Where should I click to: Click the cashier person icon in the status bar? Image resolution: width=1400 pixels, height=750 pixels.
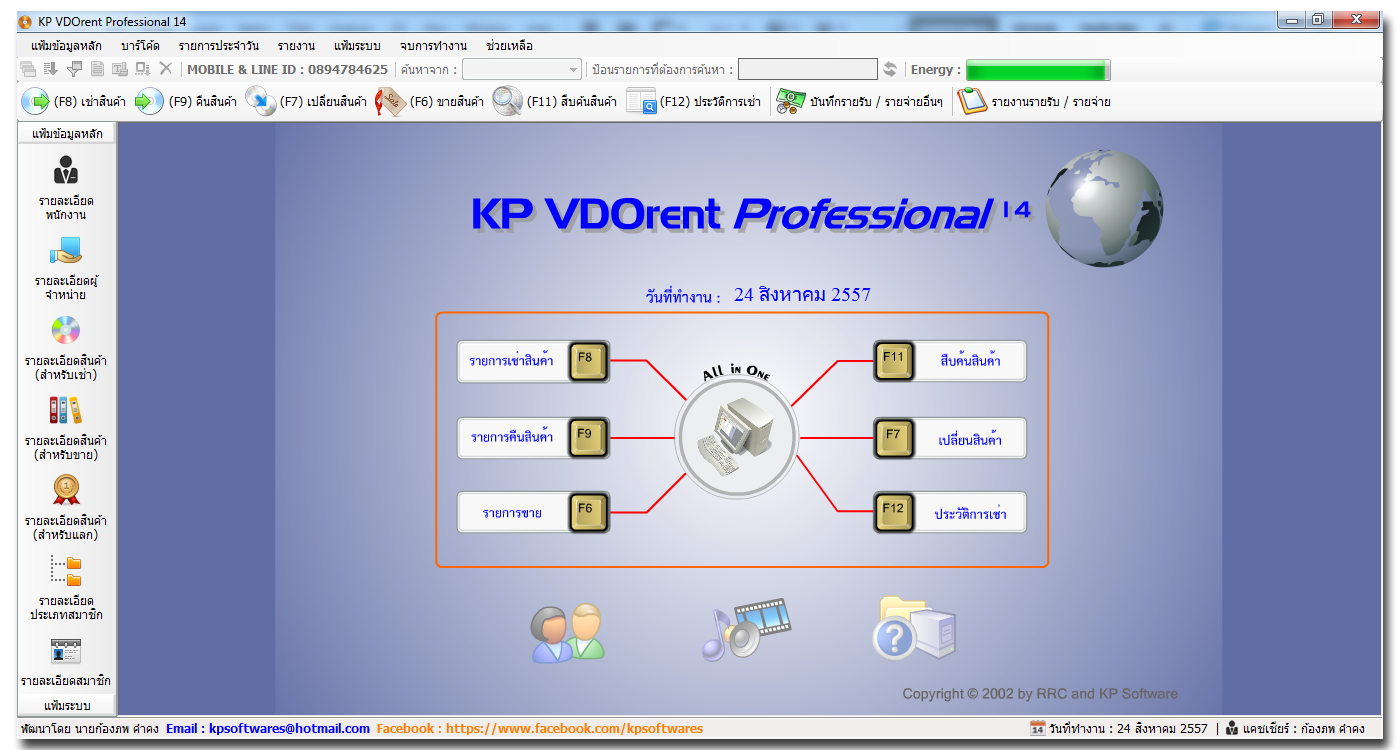coord(1232,729)
